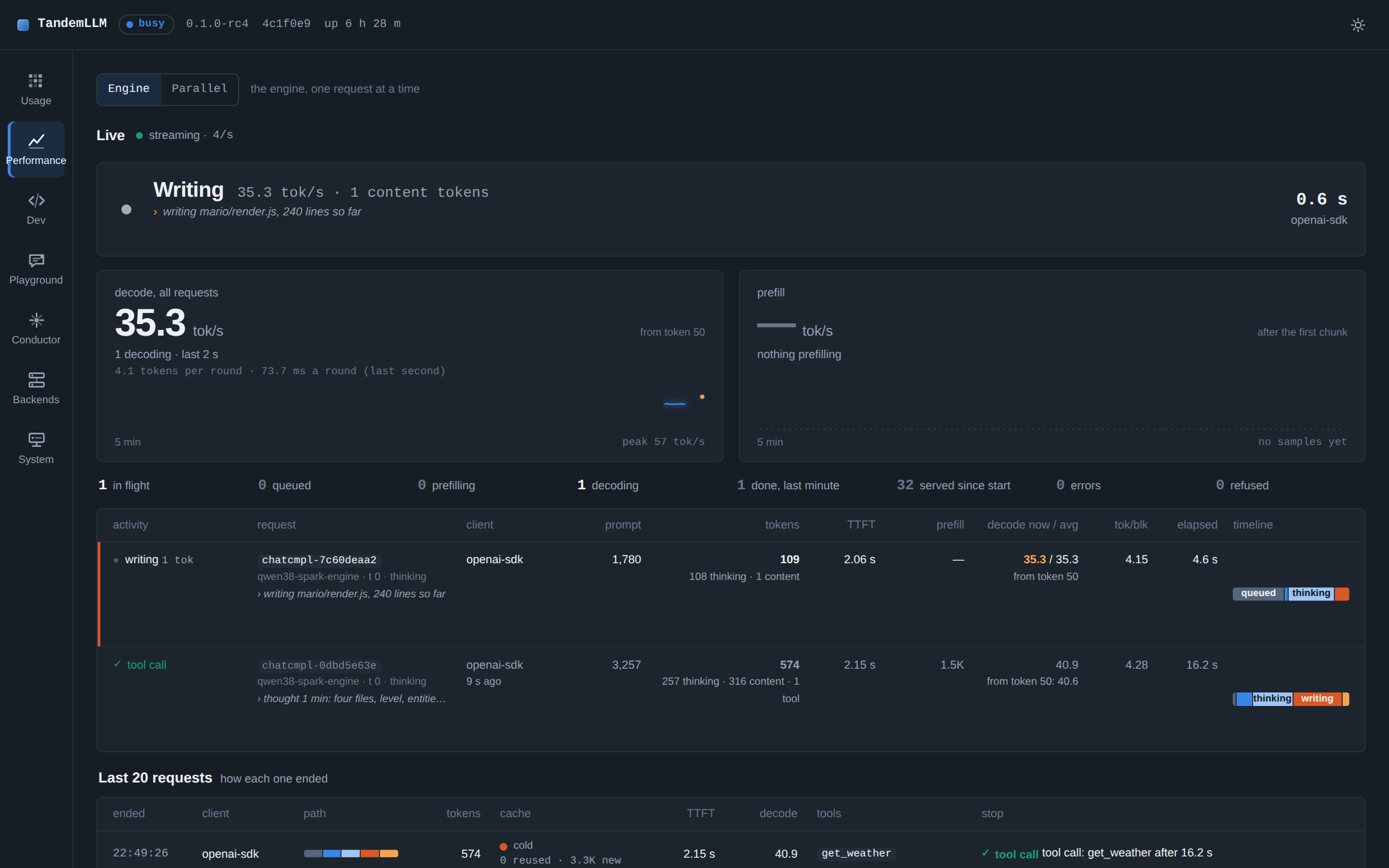Screen dimensions: 1389x868
Task: Click the '4c1f0e9' commit hash
Action: (x=286, y=24)
